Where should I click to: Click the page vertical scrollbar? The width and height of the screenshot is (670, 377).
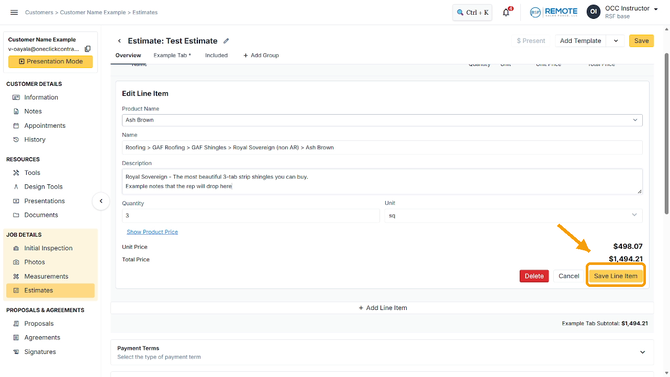point(666,133)
